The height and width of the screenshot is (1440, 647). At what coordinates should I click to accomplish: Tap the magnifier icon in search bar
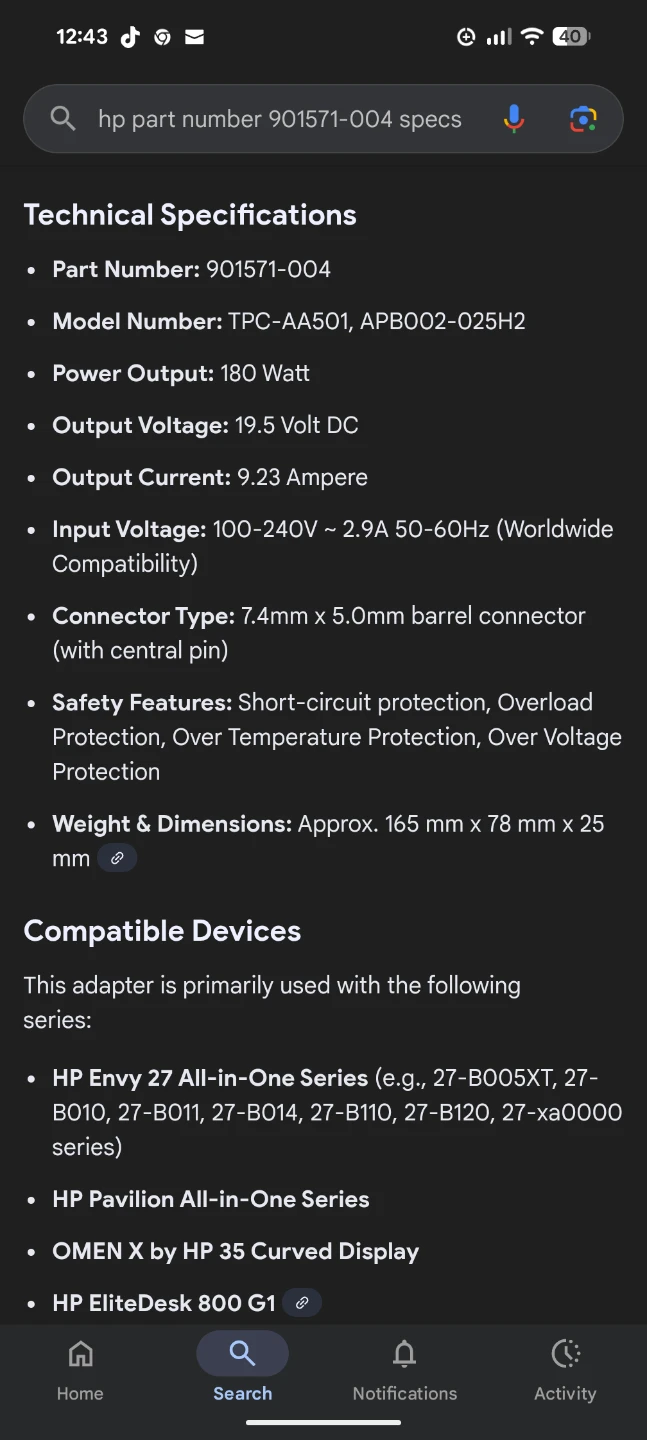pos(63,119)
